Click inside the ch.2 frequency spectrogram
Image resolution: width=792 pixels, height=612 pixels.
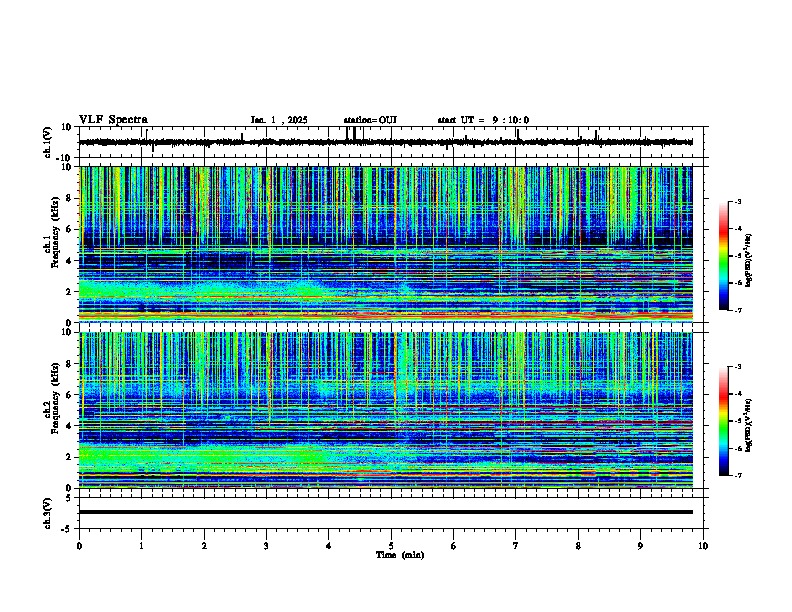[386, 410]
